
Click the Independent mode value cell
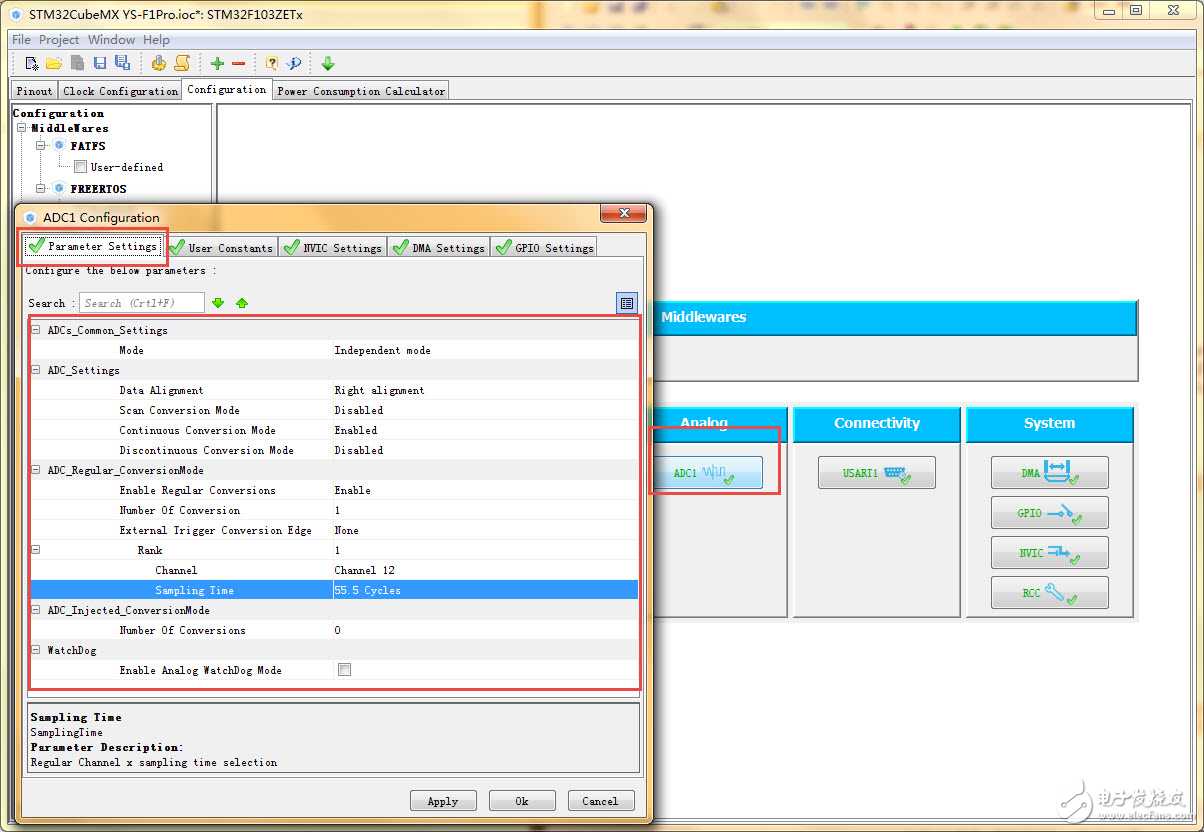485,350
